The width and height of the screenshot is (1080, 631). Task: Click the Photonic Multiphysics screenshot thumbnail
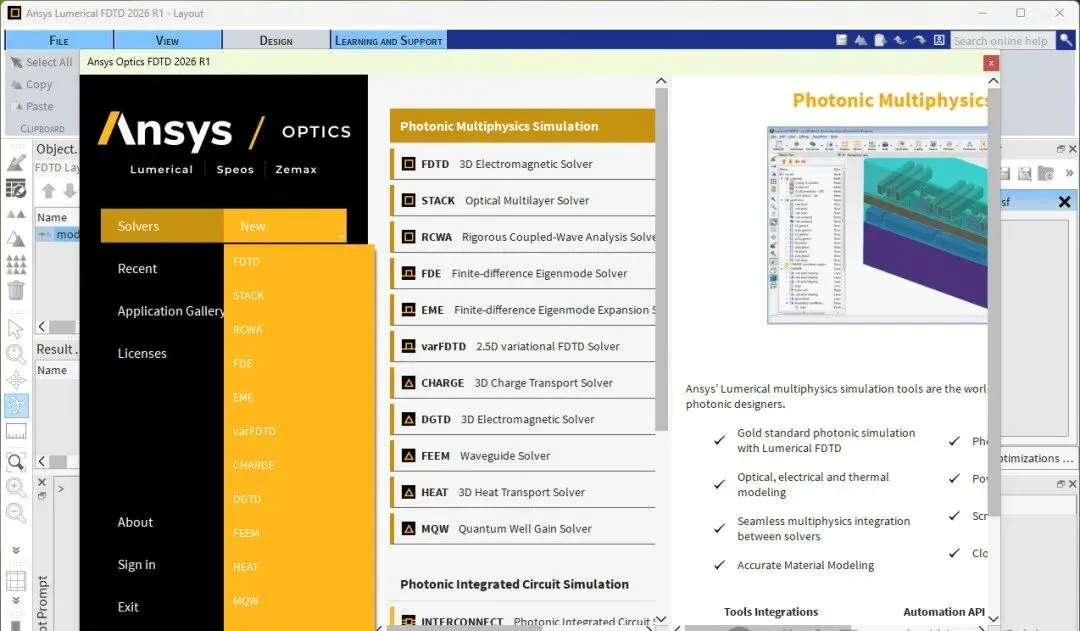click(x=878, y=225)
